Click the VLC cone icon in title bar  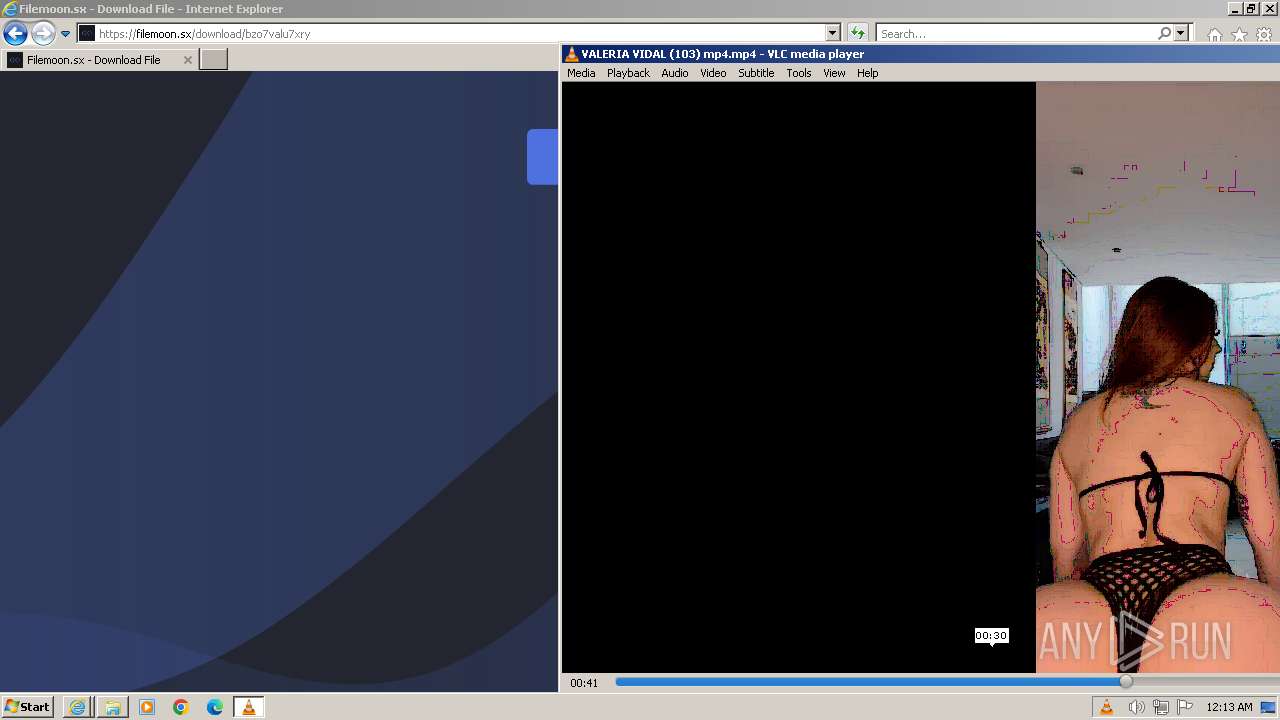(x=571, y=54)
